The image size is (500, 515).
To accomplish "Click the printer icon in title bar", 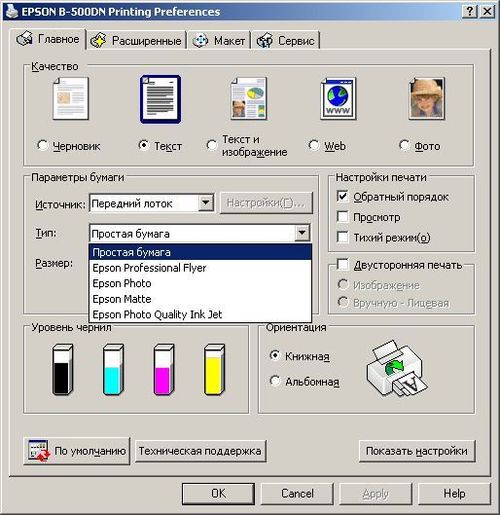I will click(12, 11).
